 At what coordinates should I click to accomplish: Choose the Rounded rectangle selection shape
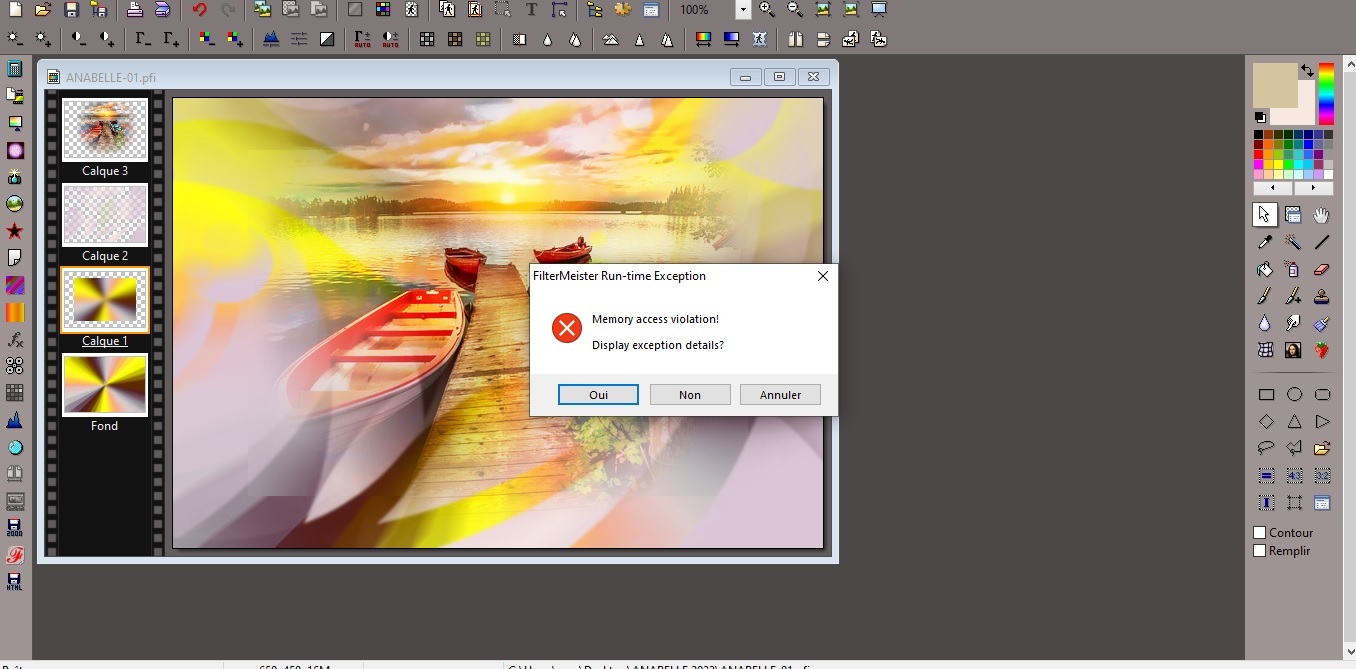coord(1322,395)
